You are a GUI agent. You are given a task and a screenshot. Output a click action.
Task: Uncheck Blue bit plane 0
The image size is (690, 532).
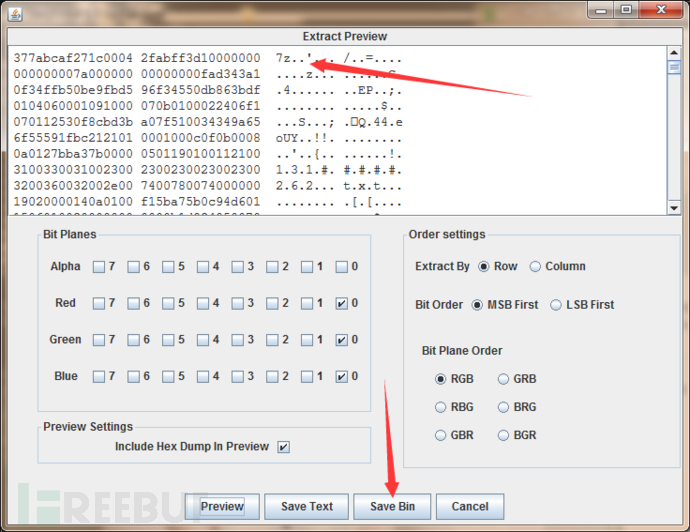[x=342, y=376]
